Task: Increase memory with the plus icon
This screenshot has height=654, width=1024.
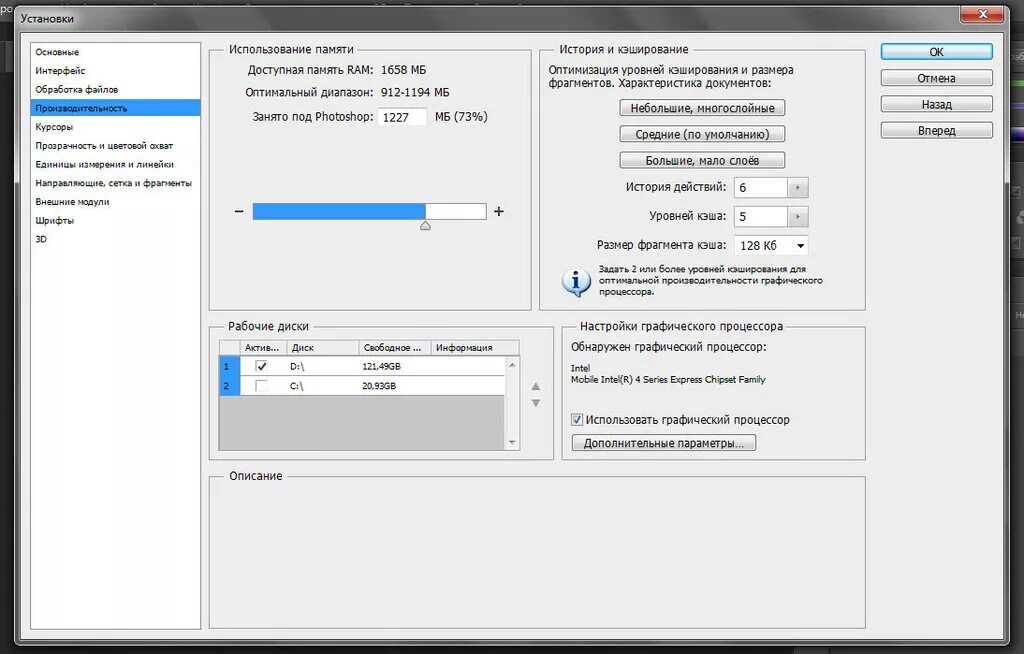Action: pyautogui.click(x=499, y=211)
